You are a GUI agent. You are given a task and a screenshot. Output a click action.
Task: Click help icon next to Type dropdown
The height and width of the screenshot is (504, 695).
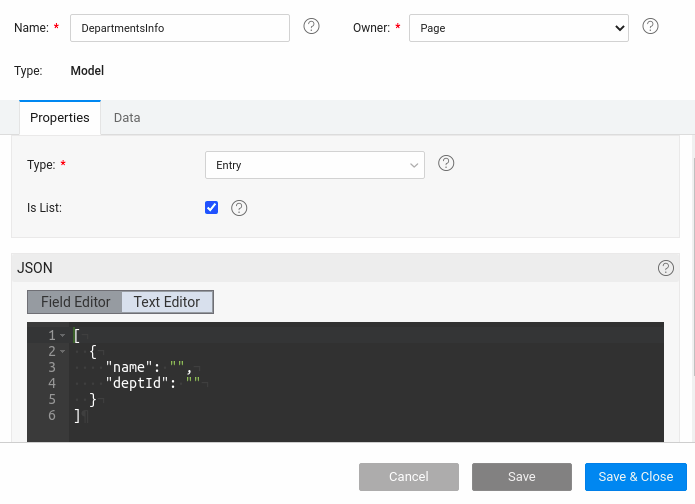[446, 164]
